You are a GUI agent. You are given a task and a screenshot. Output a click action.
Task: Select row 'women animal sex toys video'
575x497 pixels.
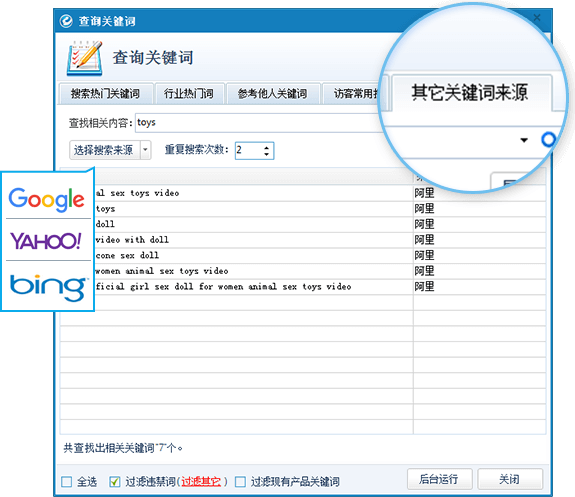(x=303, y=271)
